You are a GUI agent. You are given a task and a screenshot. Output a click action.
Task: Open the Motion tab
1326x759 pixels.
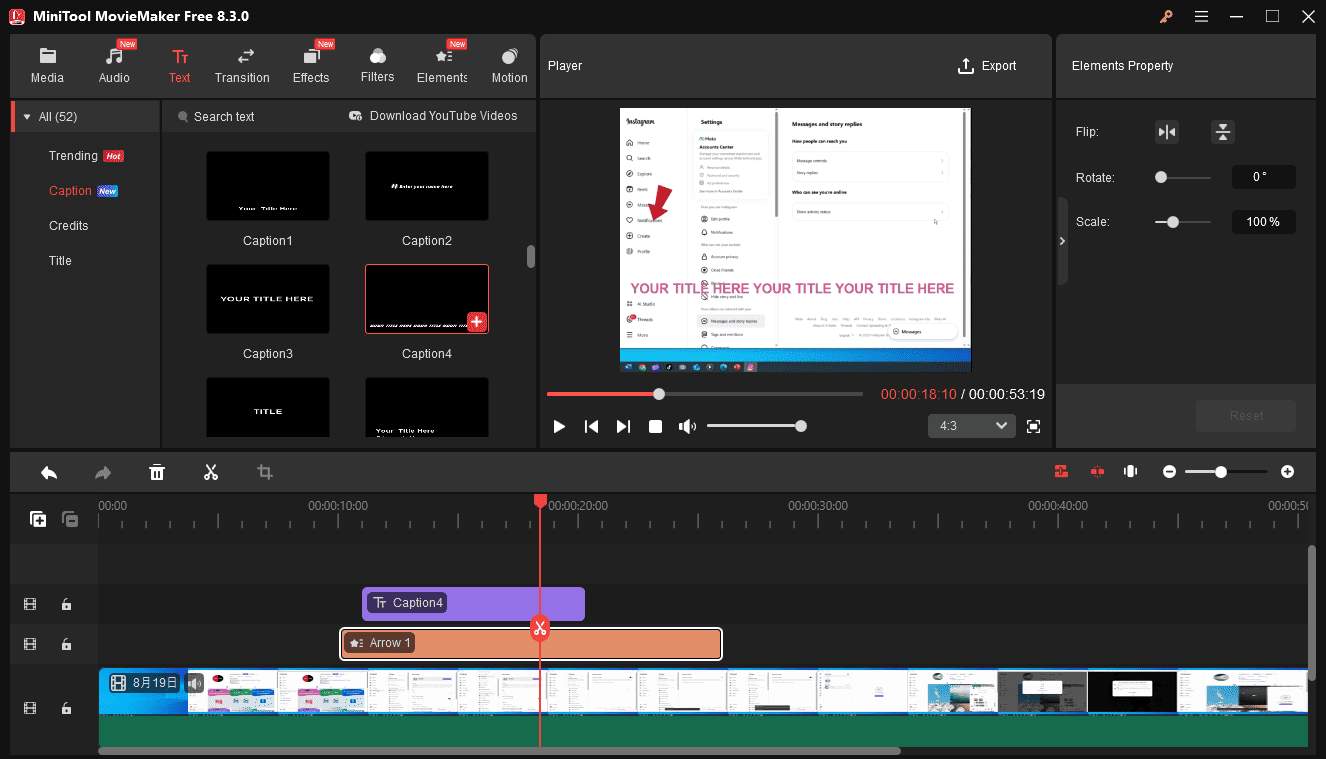click(x=509, y=66)
